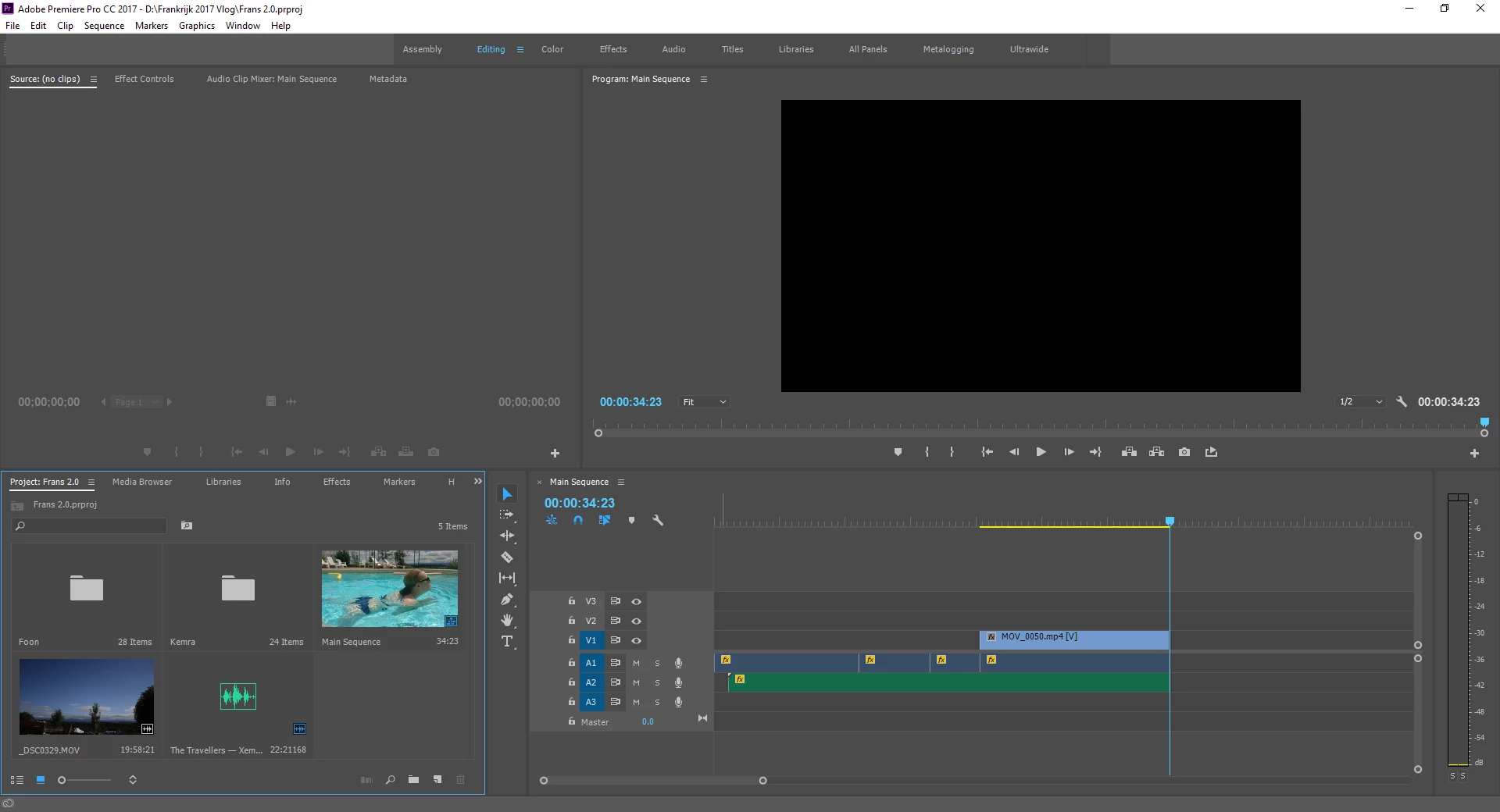Export a frame with the camera icon
1500x812 pixels.
(1184, 452)
